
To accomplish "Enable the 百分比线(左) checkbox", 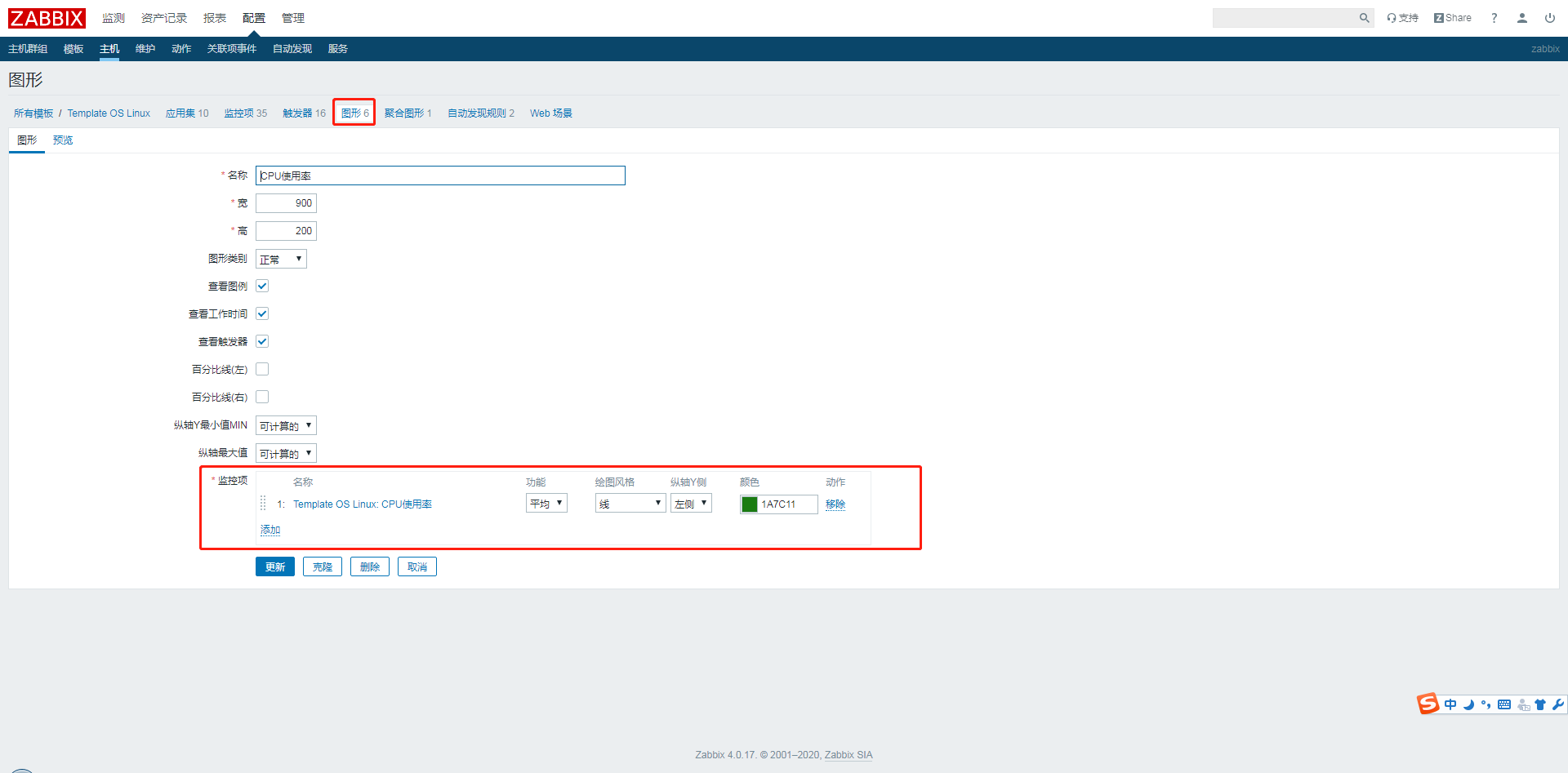I will pyautogui.click(x=262, y=369).
